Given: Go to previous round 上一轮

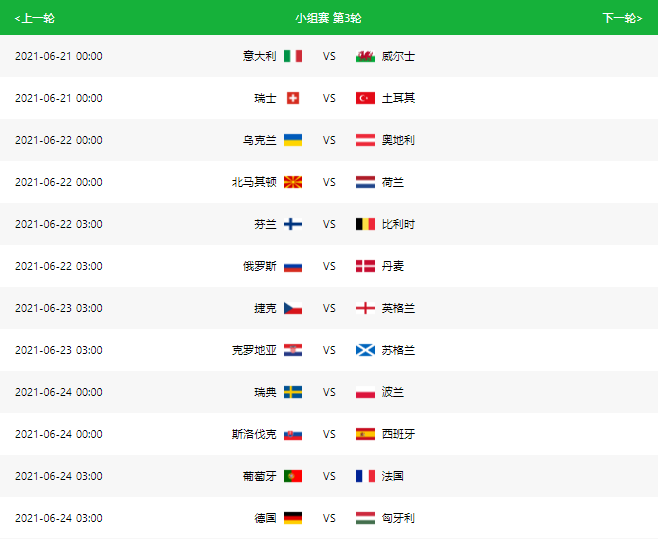Looking at the screenshot, I should coord(34,18).
